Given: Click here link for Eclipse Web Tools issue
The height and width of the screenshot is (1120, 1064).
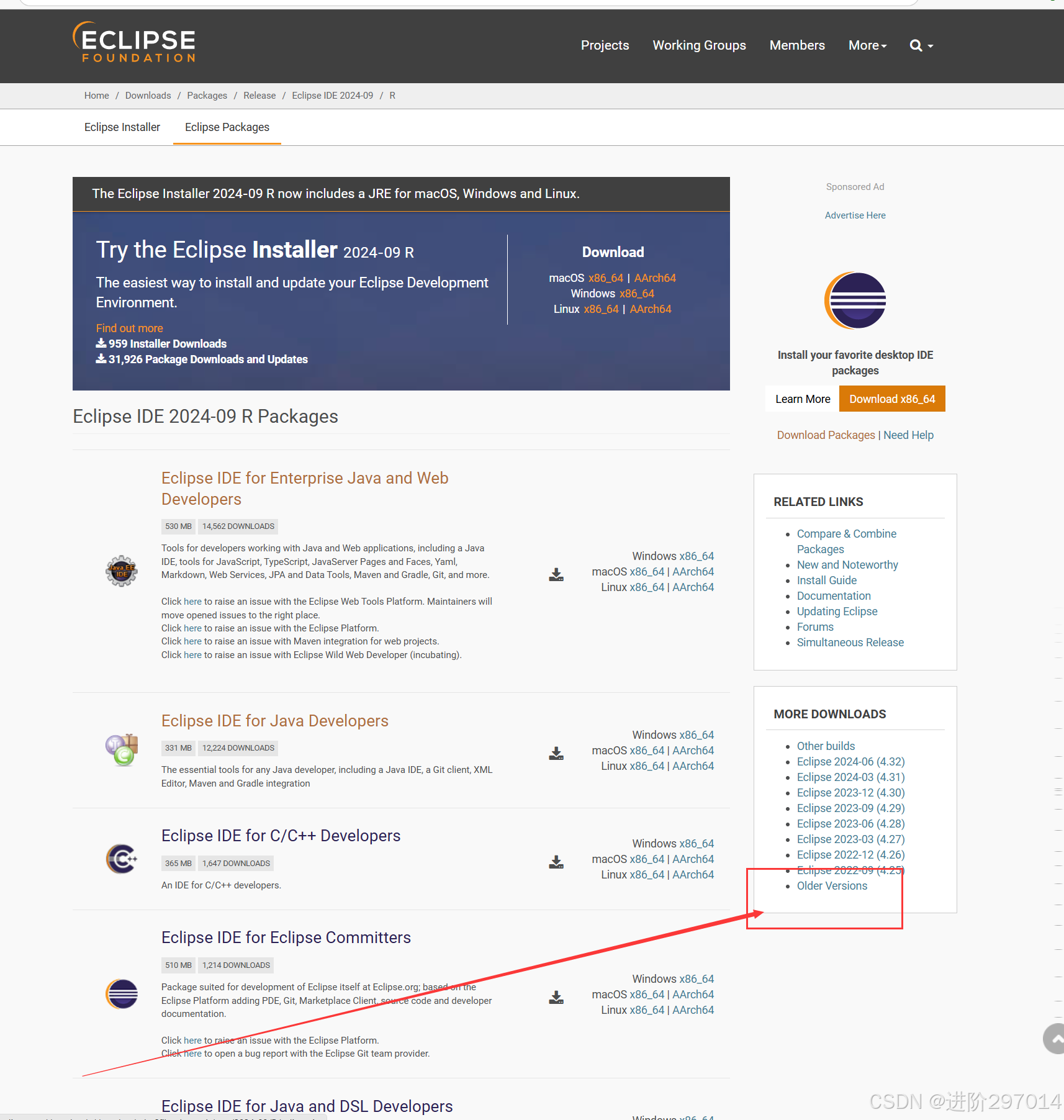Looking at the screenshot, I should (x=192, y=602).
